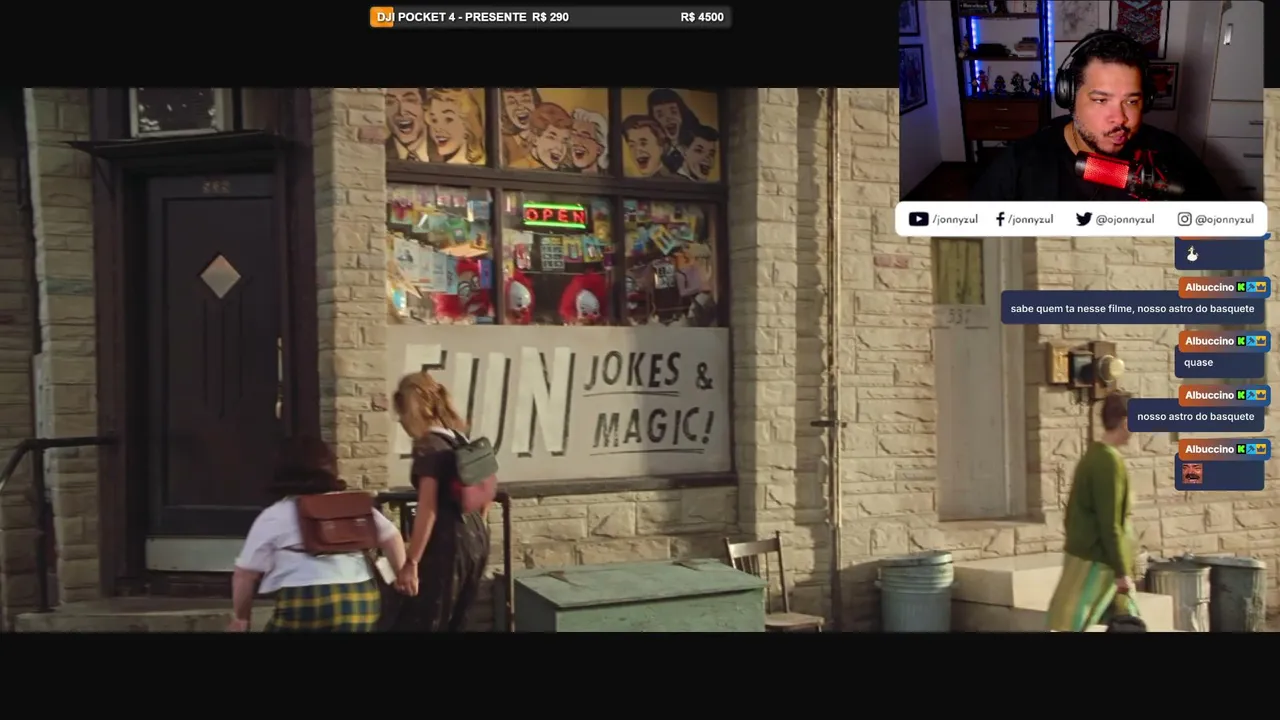Image resolution: width=1280 pixels, height=720 pixels.
Task: Click the green Kick badge above the 'quase' message
Action: tap(1241, 341)
